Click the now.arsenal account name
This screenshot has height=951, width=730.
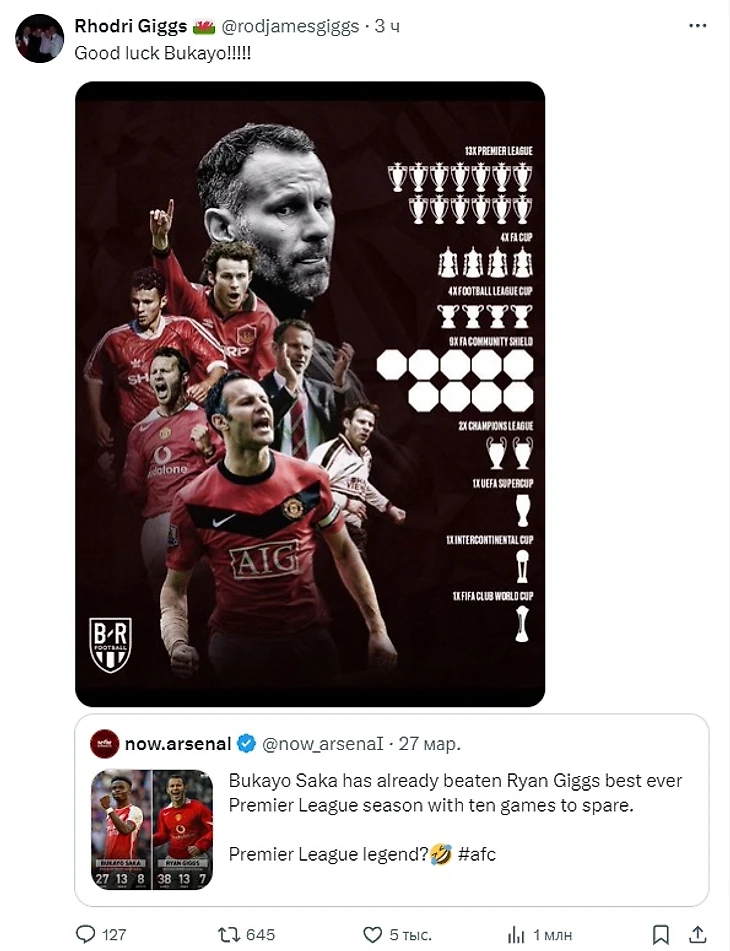[178, 744]
